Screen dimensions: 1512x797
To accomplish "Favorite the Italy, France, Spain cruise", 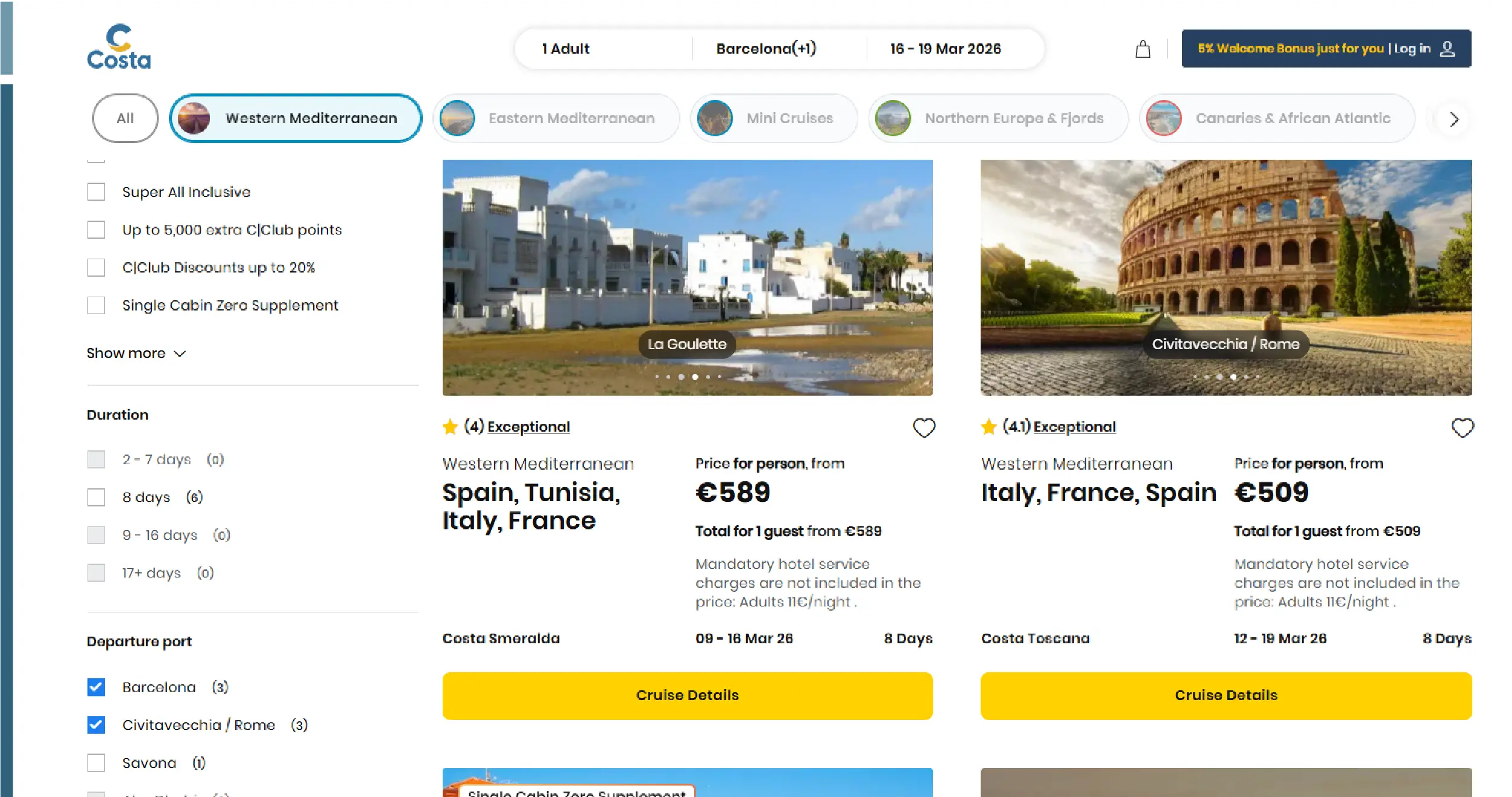I will point(1462,427).
